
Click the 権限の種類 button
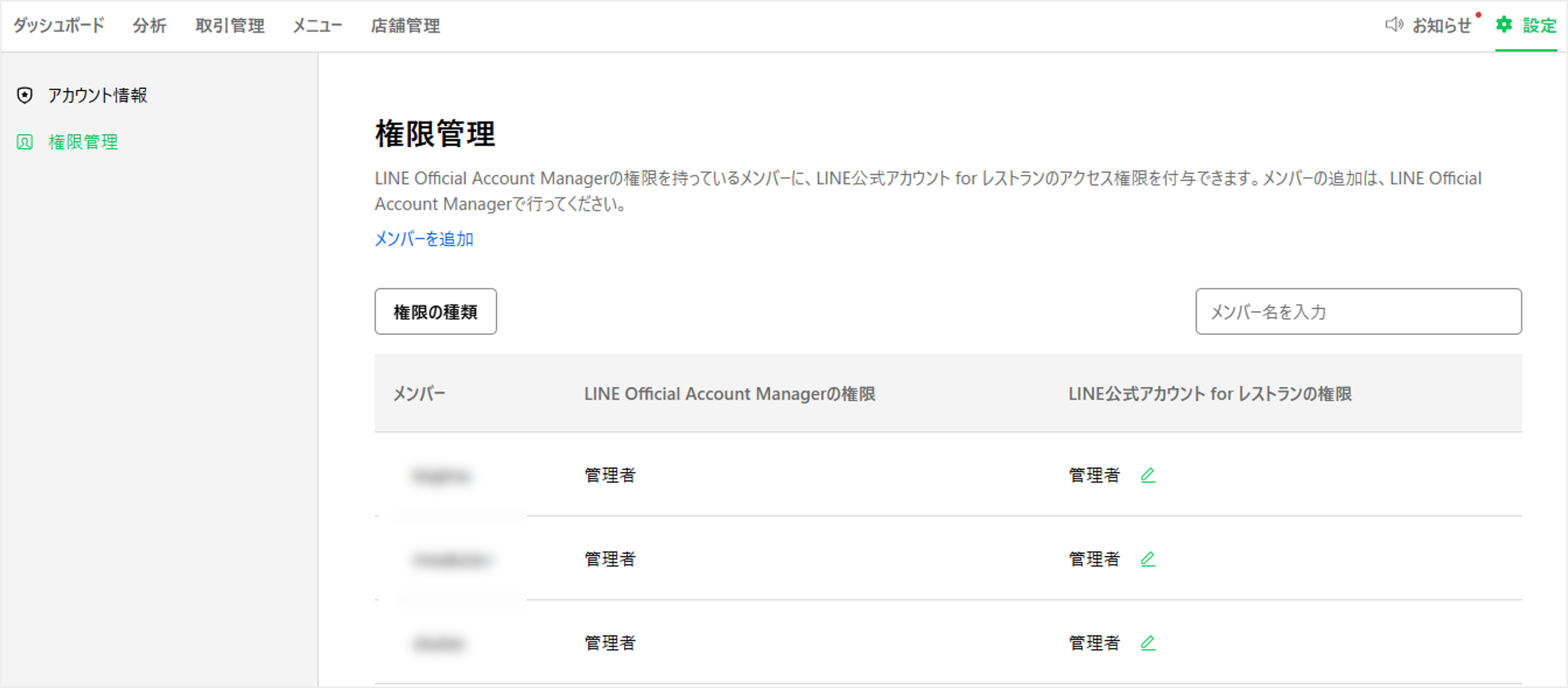click(435, 311)
